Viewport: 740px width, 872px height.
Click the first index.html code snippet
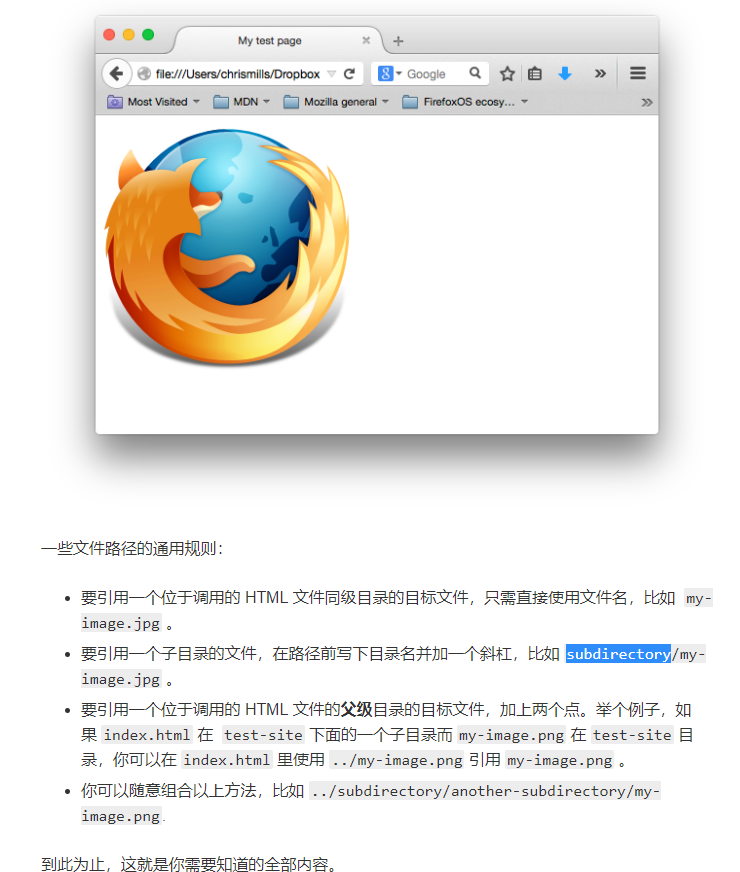point(147,735)
